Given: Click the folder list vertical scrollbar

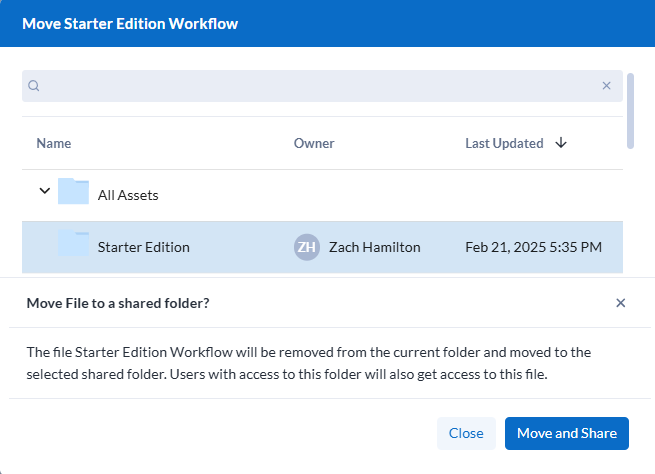Looking at the screenshot, I should 630,110.
